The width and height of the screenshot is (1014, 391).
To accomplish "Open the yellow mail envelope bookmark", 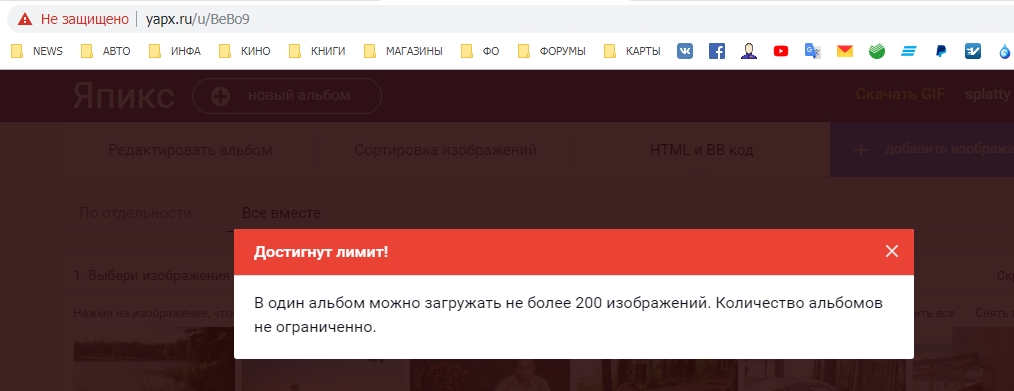I will point(845,51).
